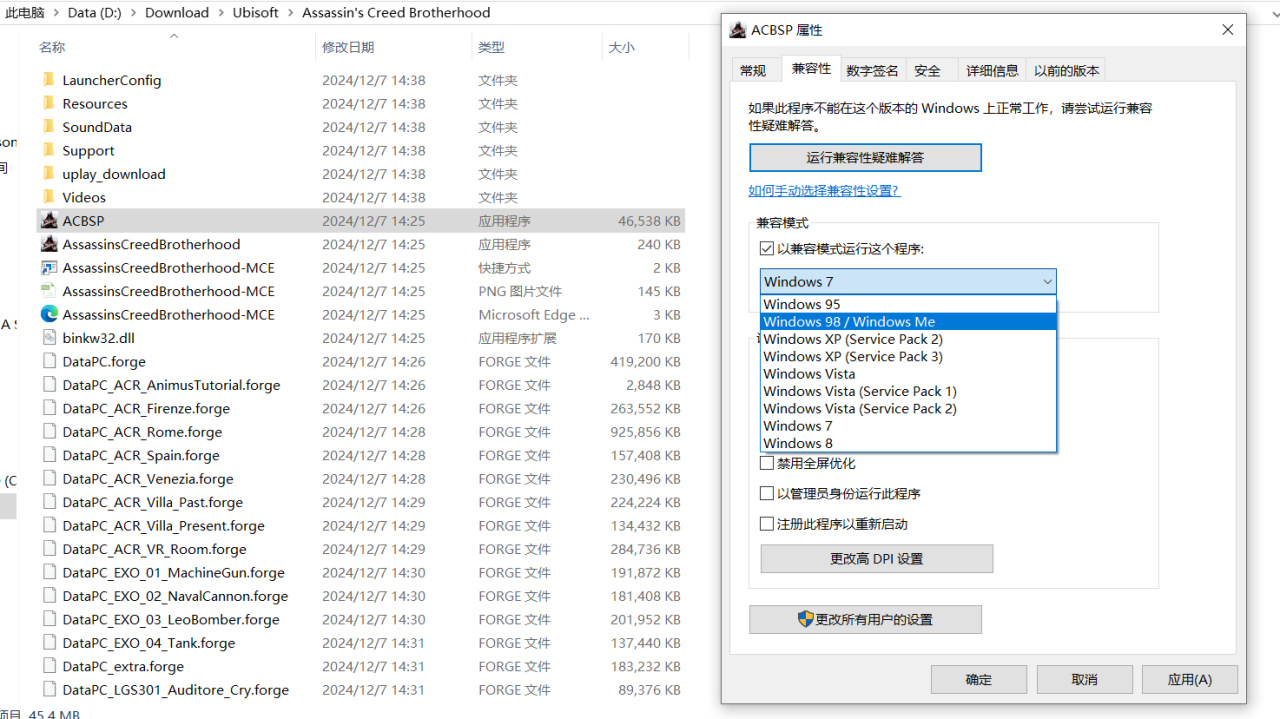Sort files by 名称 column header
The height and width of the screenshot is (719, 1280).
point(175,47)
